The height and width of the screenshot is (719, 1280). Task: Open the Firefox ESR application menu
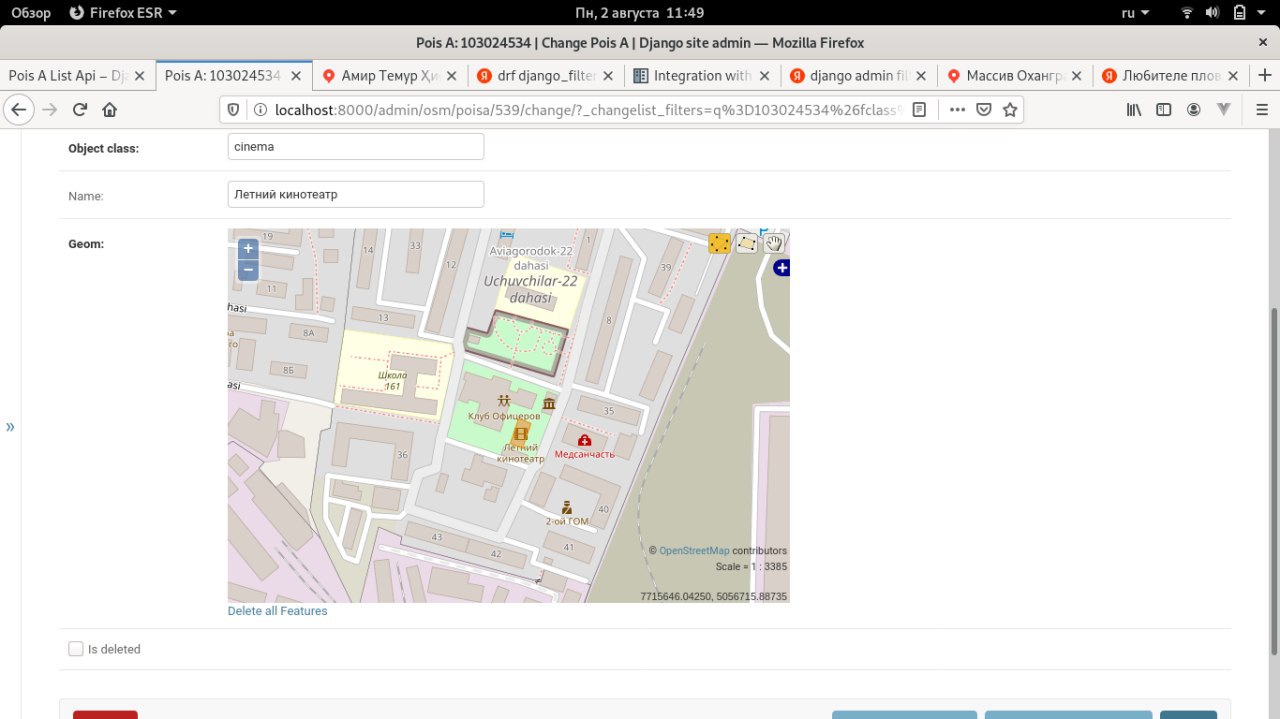pyautogui.click(x=124, y=13)
